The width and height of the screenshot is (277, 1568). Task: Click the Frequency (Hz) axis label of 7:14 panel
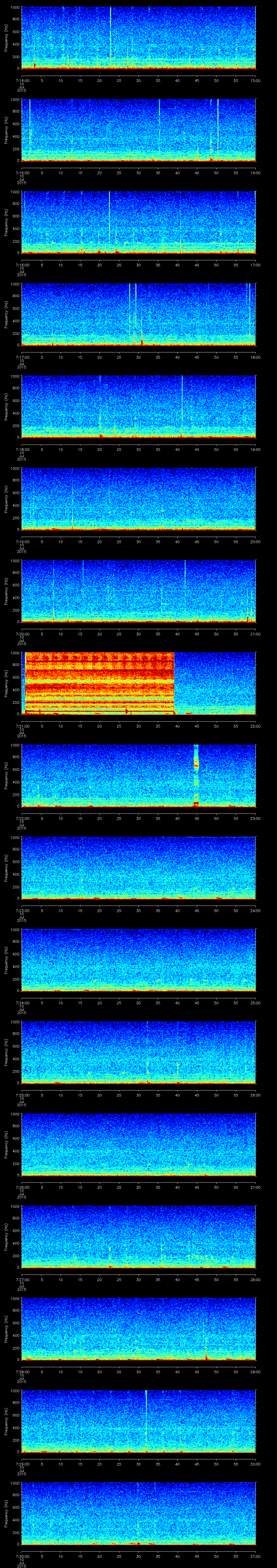click(6, 38)
